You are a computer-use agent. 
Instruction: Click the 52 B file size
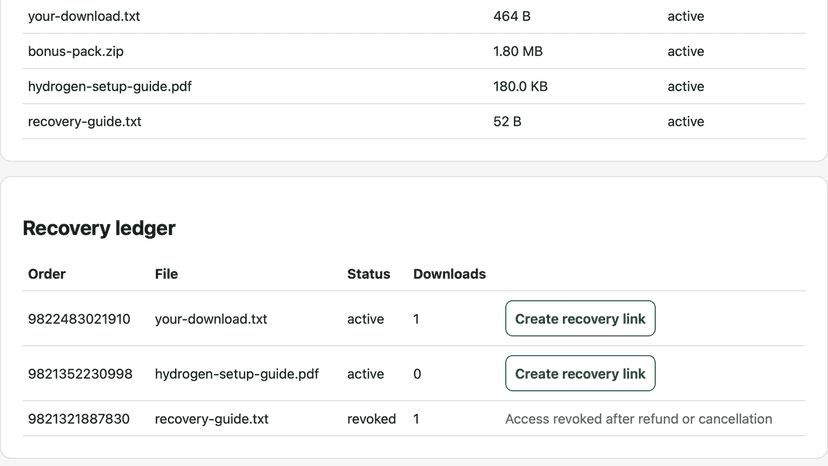507,122
